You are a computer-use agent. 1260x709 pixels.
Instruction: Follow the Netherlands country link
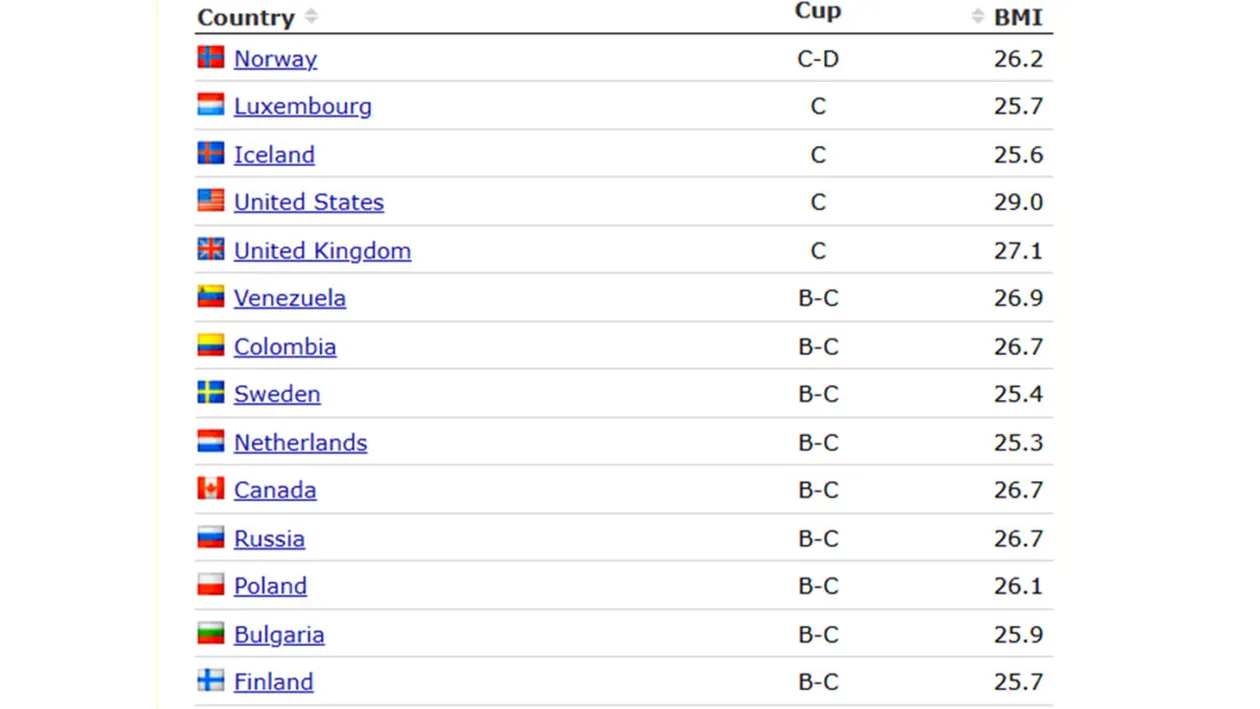pyautogui.click(x=300, y=443)
